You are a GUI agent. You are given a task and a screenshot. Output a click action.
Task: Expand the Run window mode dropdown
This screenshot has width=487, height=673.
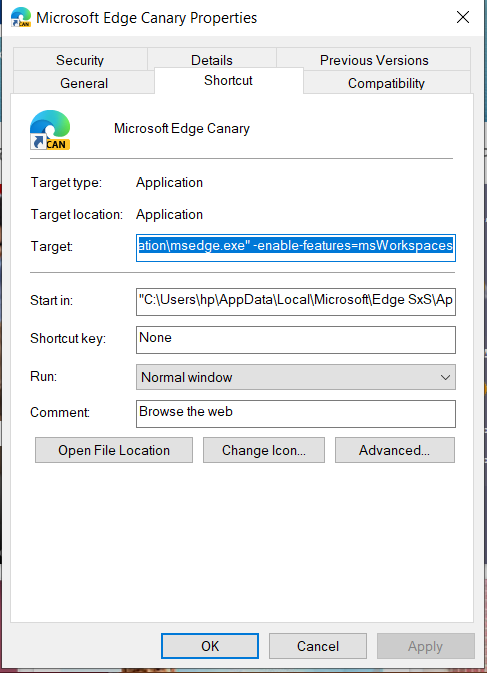point(296,377)
